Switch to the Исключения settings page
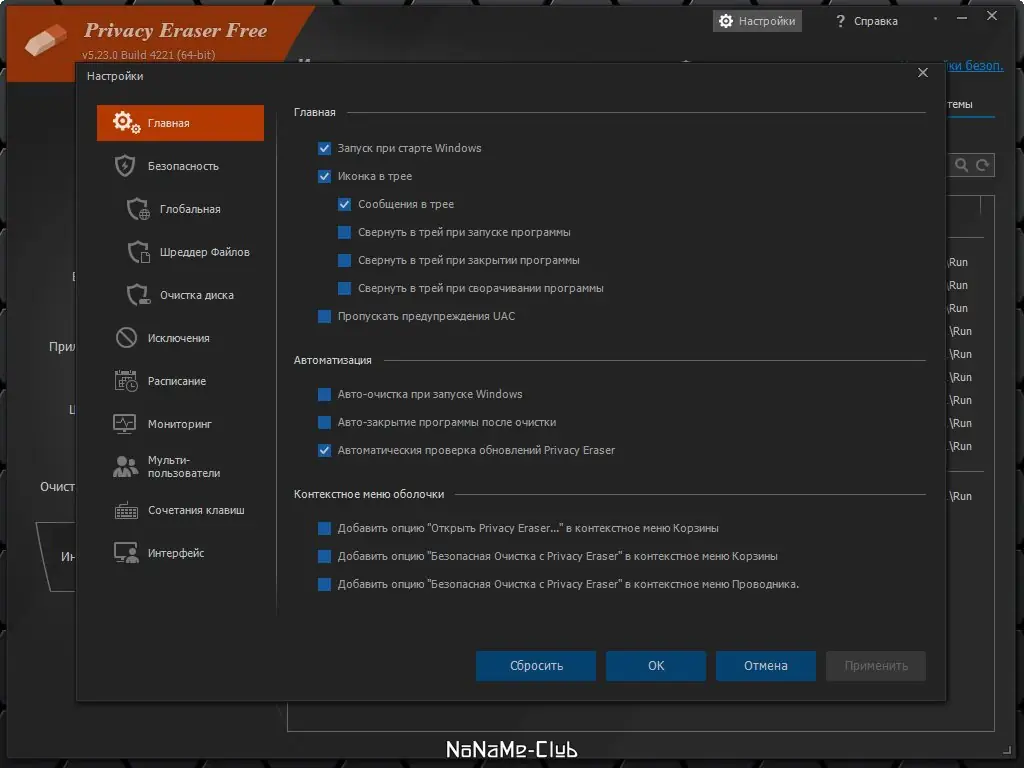Viewport: 1024px width, 768px height. [180, 338]
